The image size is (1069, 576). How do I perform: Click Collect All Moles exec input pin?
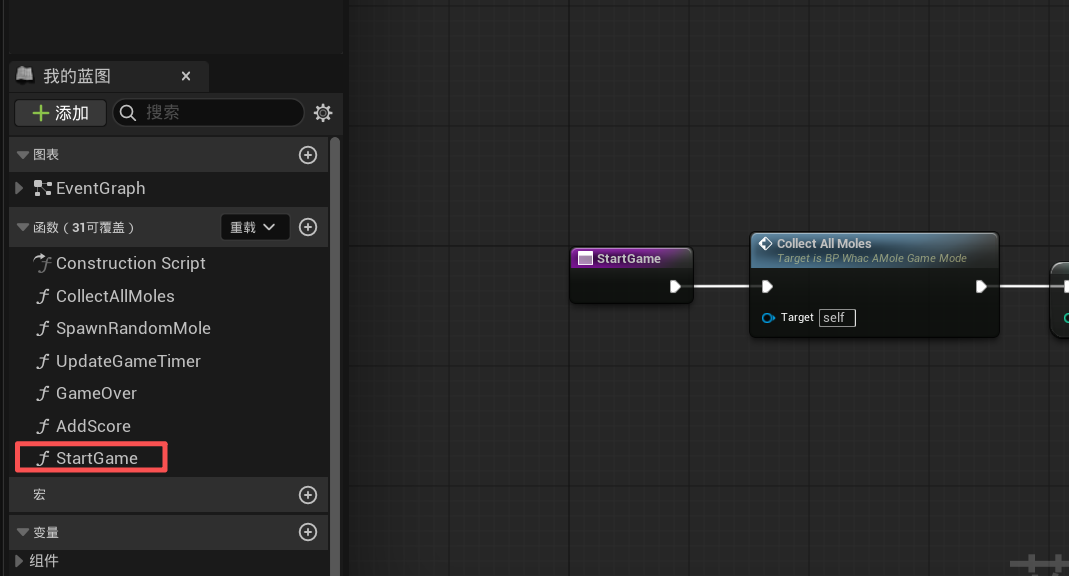click(767, 286)
